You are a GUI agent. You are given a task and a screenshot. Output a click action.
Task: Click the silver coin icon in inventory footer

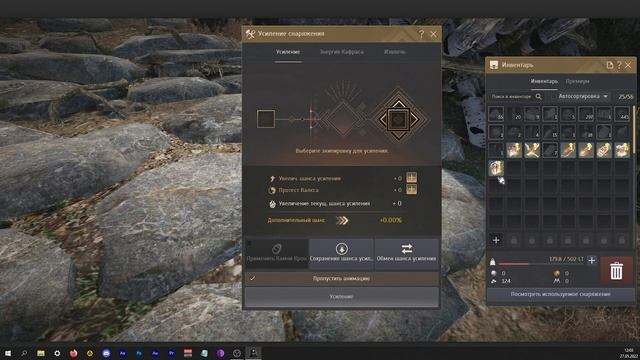493,273
